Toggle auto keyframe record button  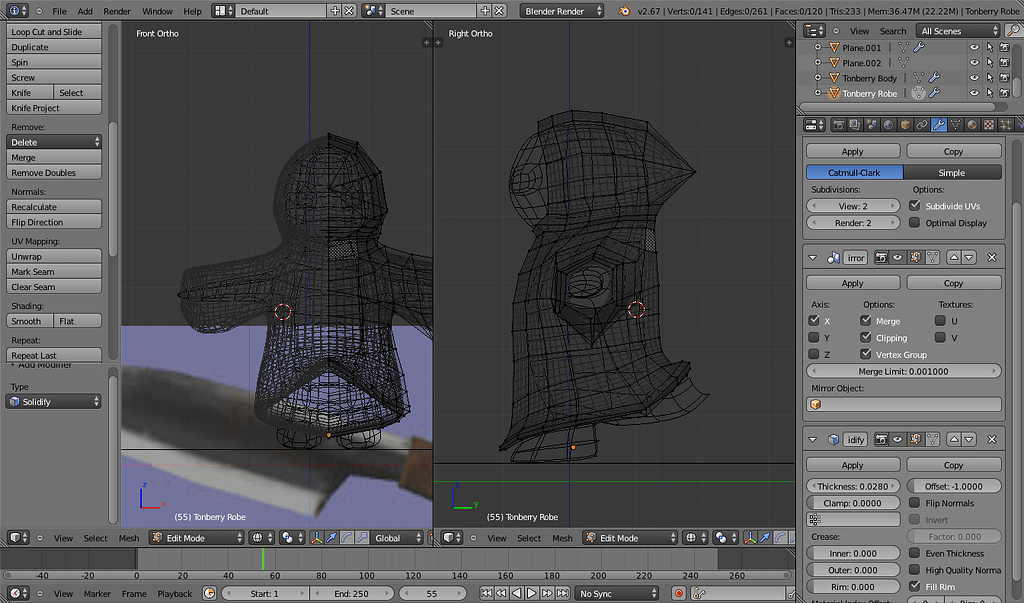click(679, 593)
